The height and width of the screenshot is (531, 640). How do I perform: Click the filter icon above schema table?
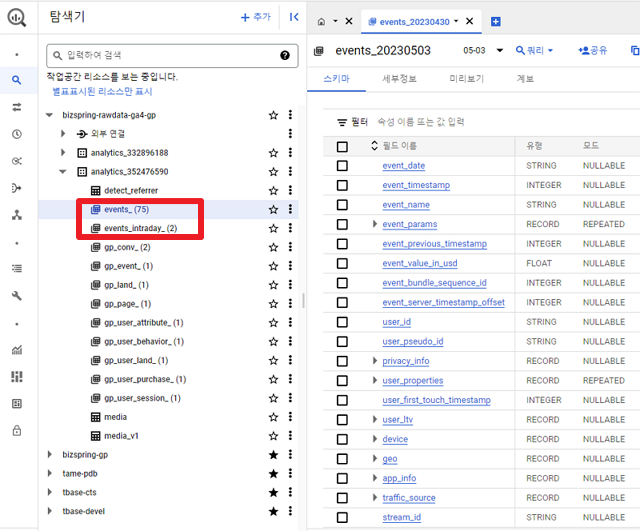(342, 122)
